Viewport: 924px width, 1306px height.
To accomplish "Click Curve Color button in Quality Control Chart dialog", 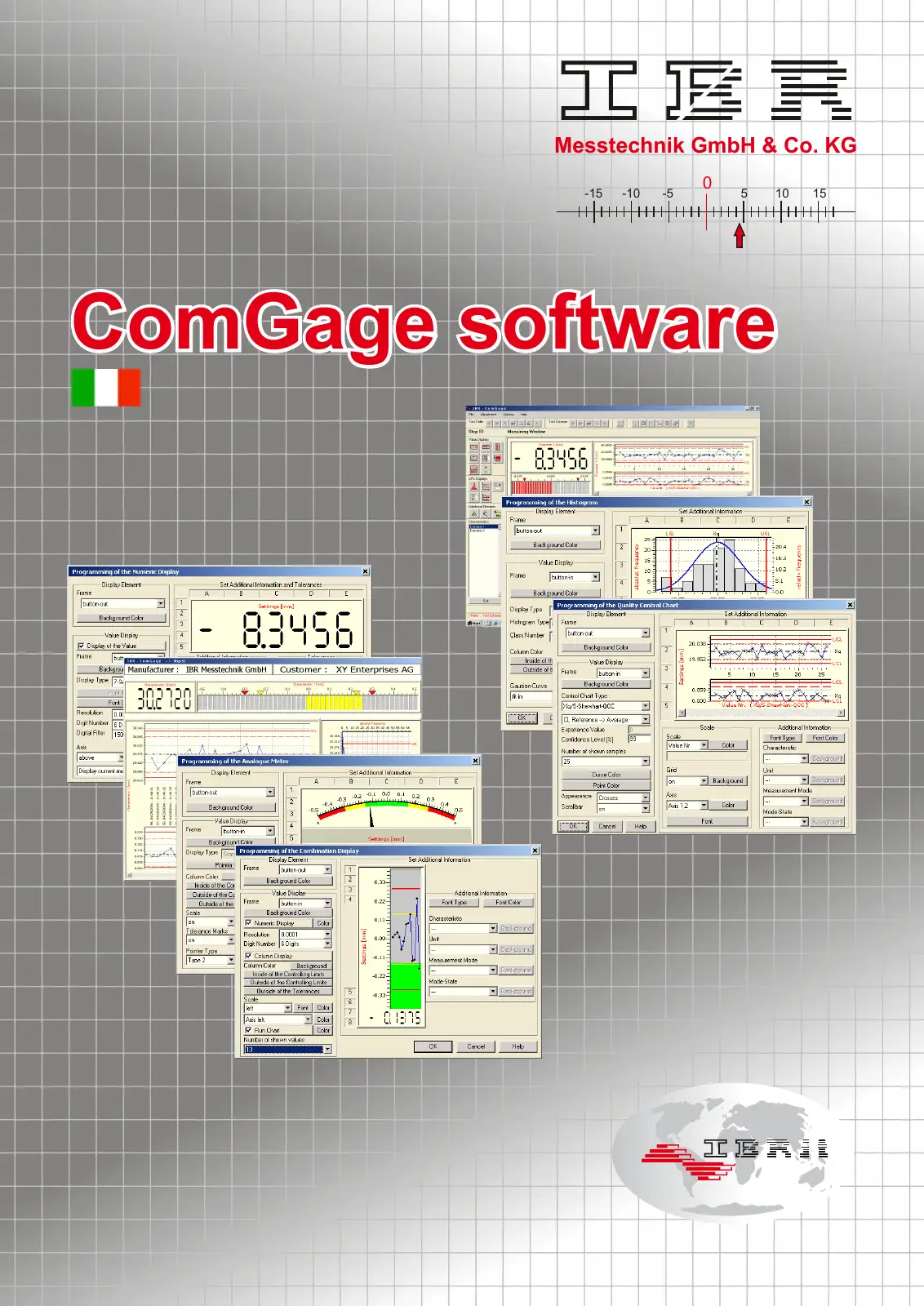I will coord(606,775).
